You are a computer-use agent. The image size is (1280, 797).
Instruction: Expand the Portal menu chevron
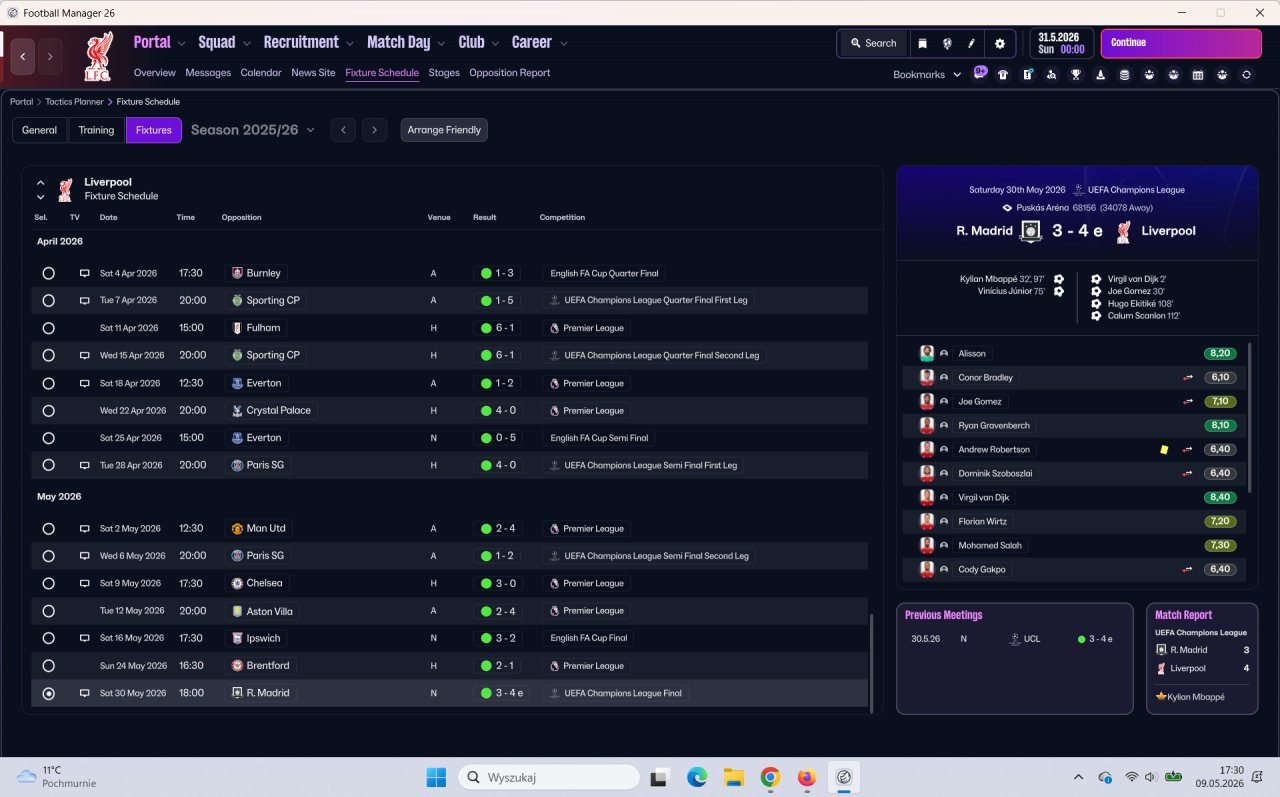pyautogui.click(x=181, y=43)
